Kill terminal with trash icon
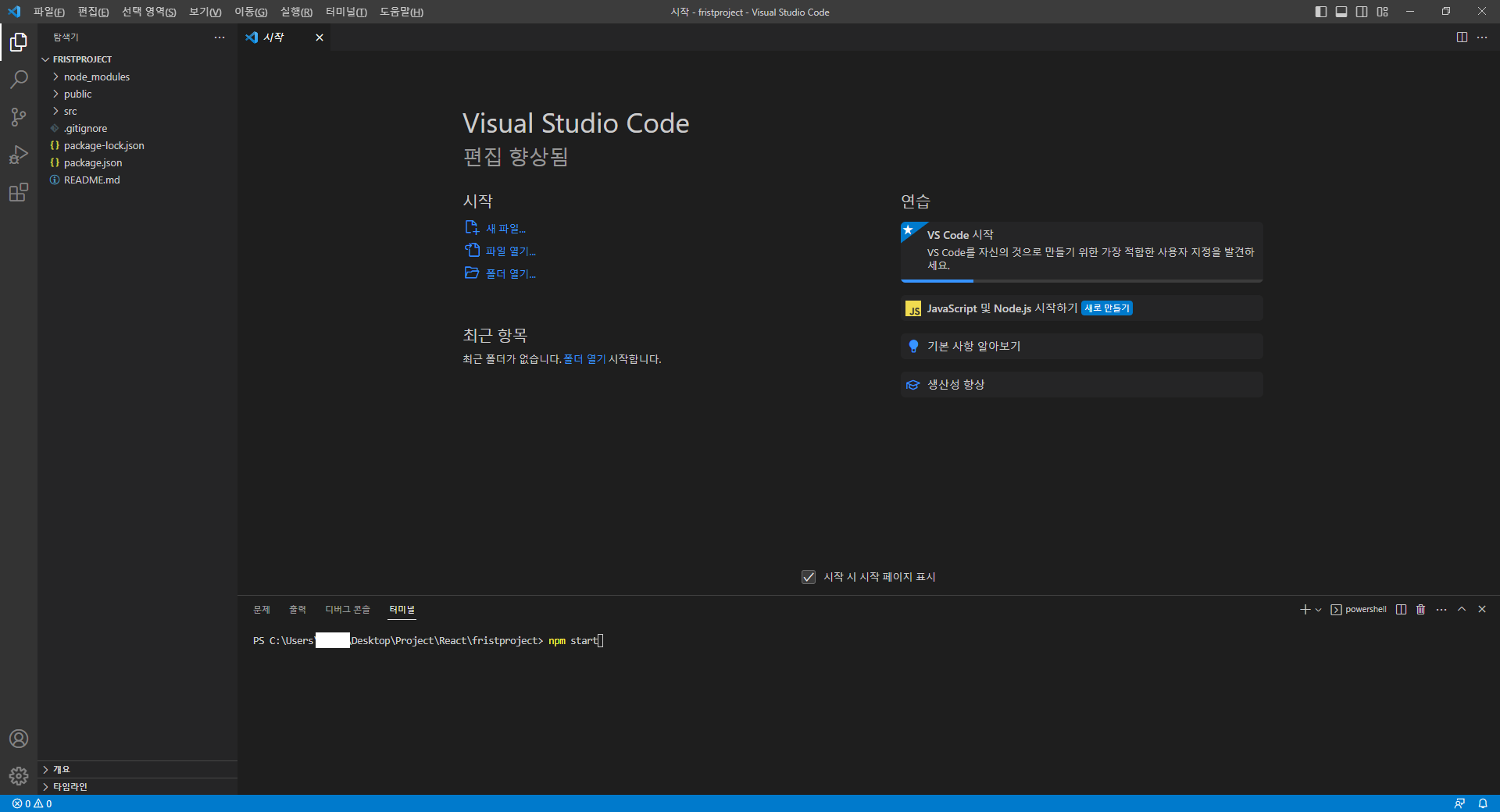The height and width of the screenshot is (812, 1500). tap(1421, 609)
